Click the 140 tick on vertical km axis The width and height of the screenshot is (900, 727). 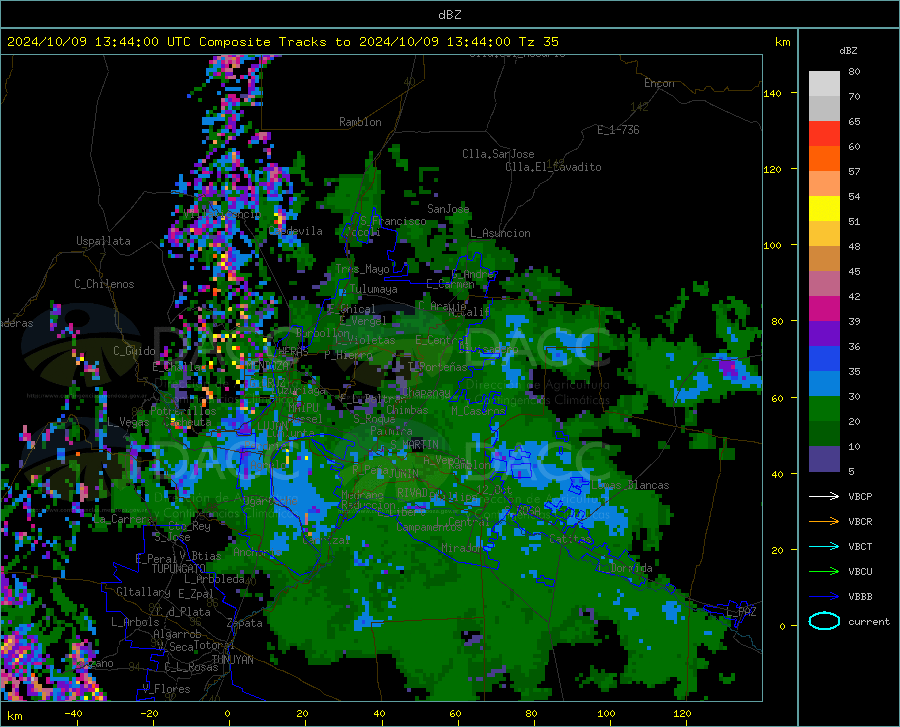(773, 93)
